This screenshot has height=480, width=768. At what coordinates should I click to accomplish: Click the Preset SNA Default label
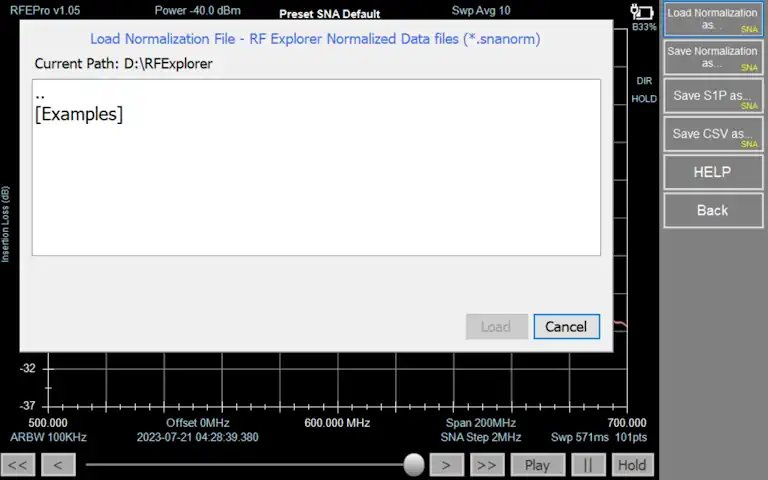click(x=329, y=14)
